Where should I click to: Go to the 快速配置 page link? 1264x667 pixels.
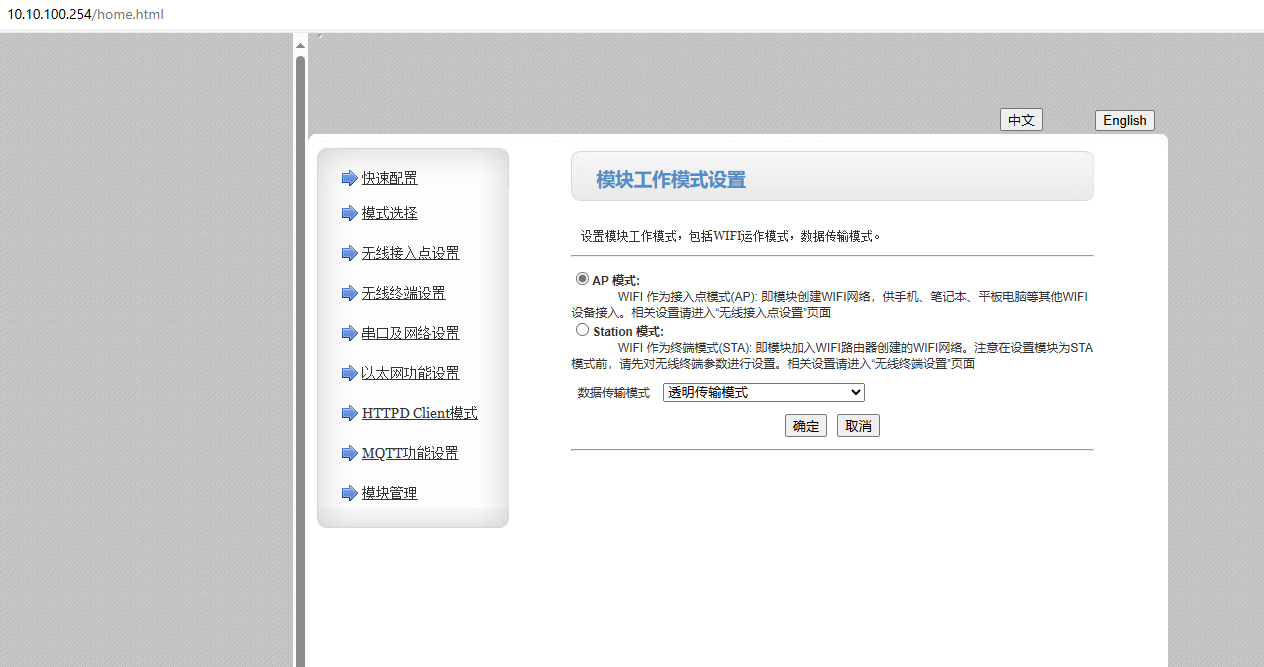tap(389, 178)
